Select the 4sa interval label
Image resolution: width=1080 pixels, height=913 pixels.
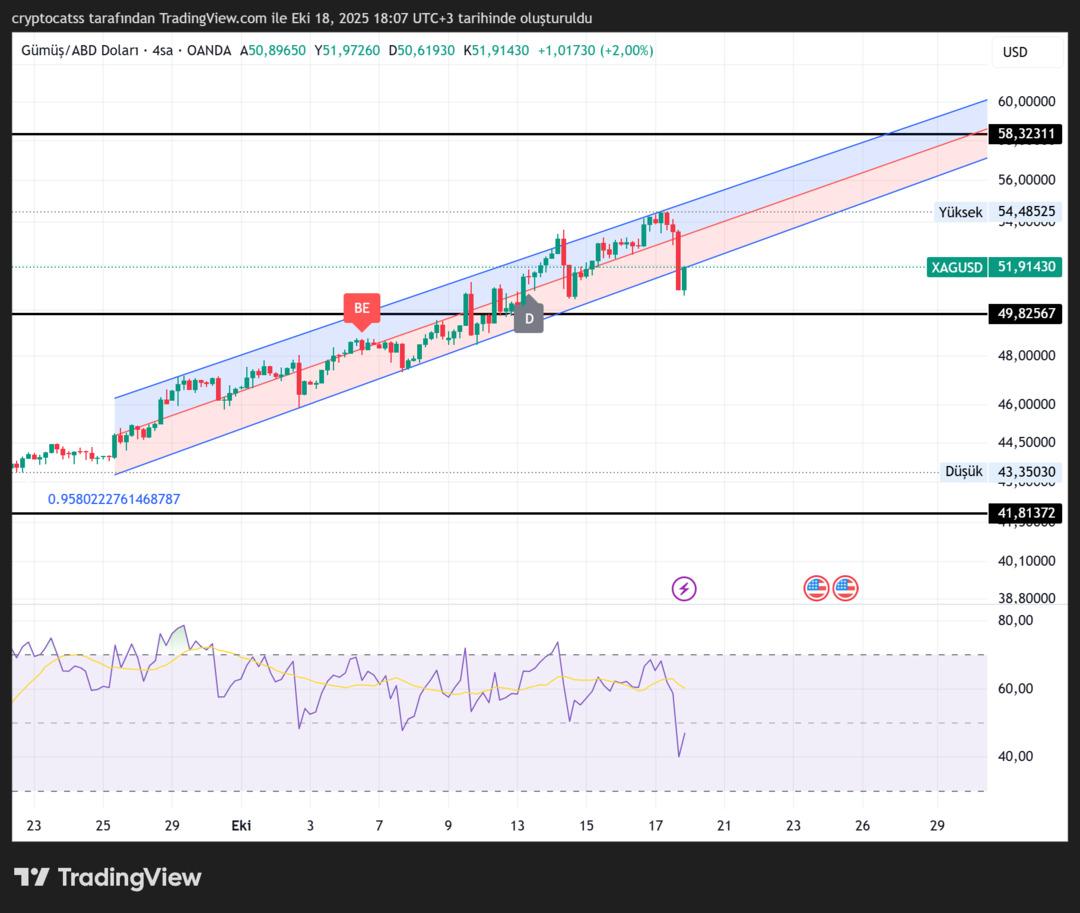(161, 50)
